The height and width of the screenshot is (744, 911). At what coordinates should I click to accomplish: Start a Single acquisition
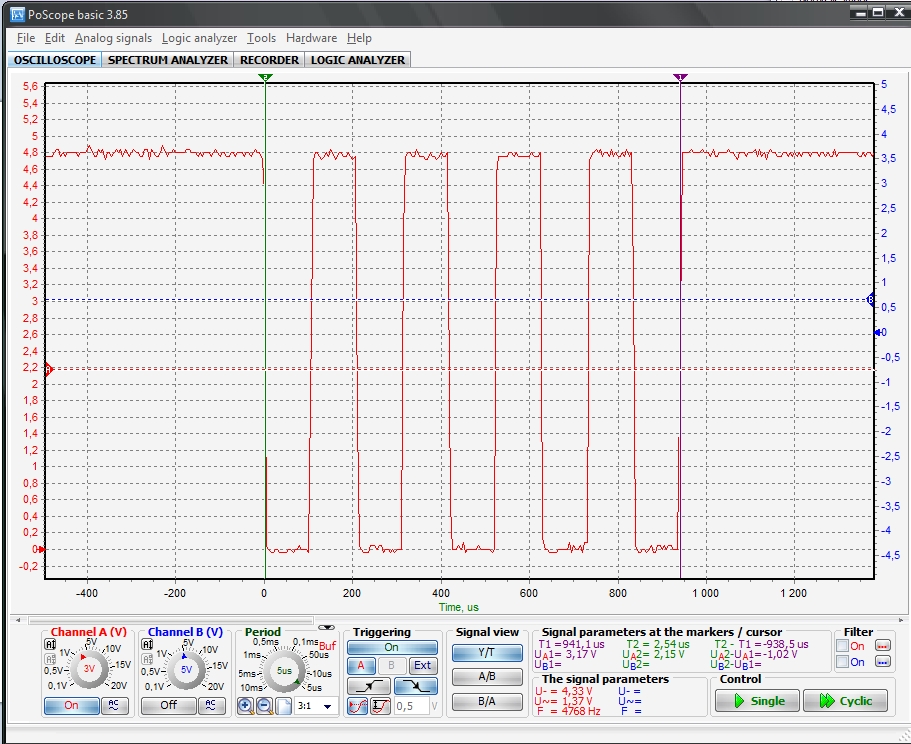coord(756,701)
